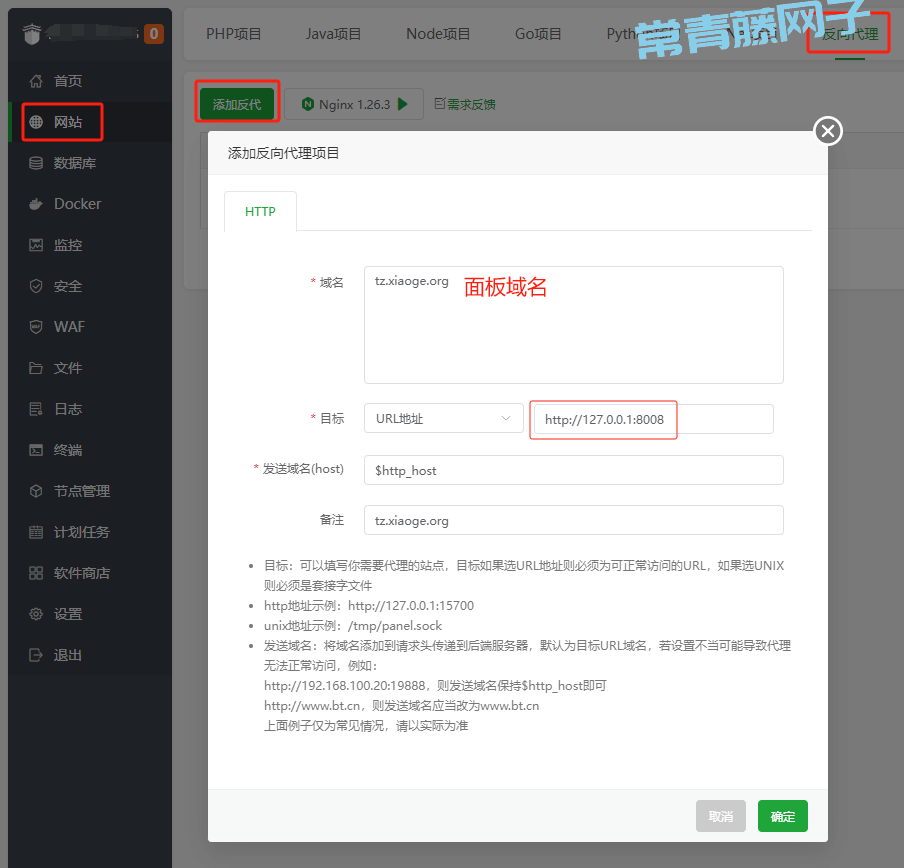This screenshot has width=904, height=868.
Task: Click the 软件商店 sidebar menu label
Action: point(82,573)
